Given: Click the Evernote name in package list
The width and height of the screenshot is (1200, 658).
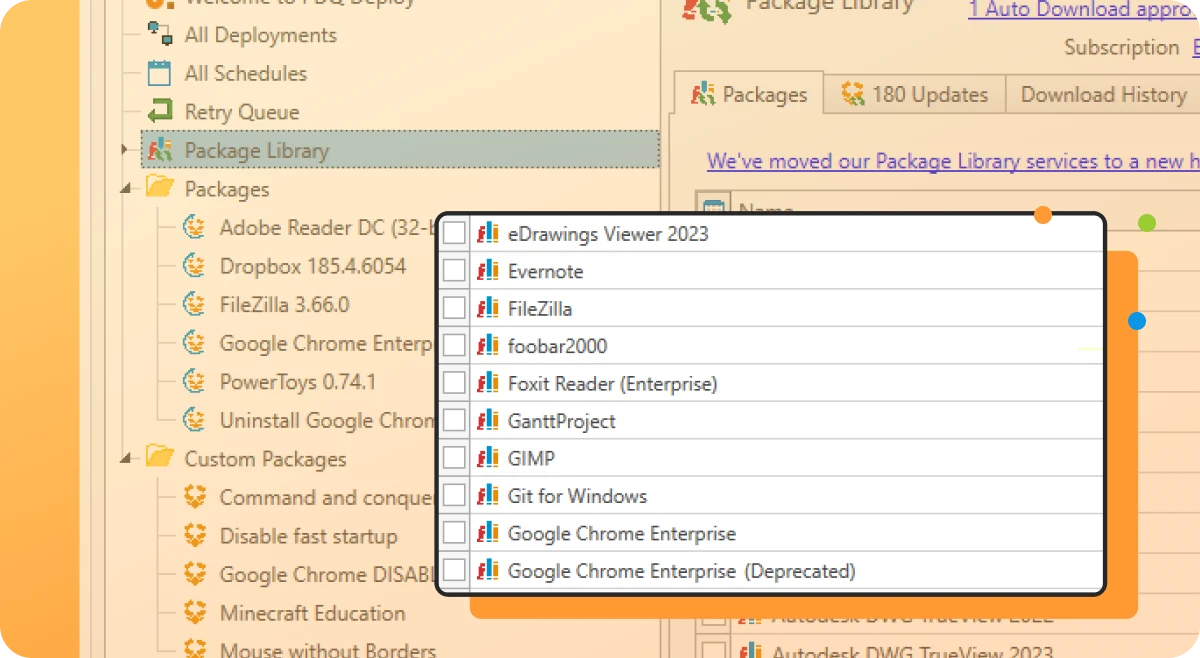Looking at the screenshot, I should pos(545,271).
